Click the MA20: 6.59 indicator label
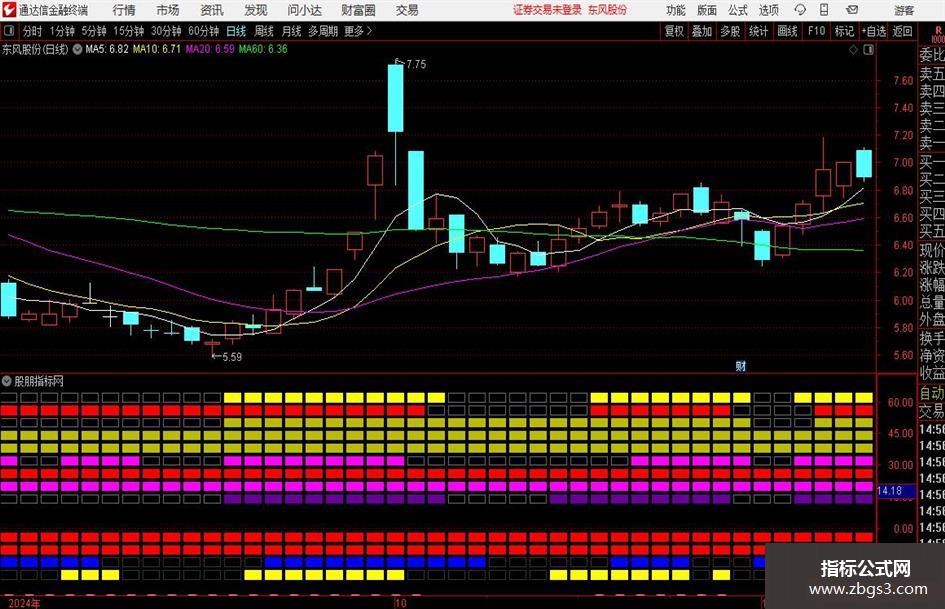 [210, 49]
